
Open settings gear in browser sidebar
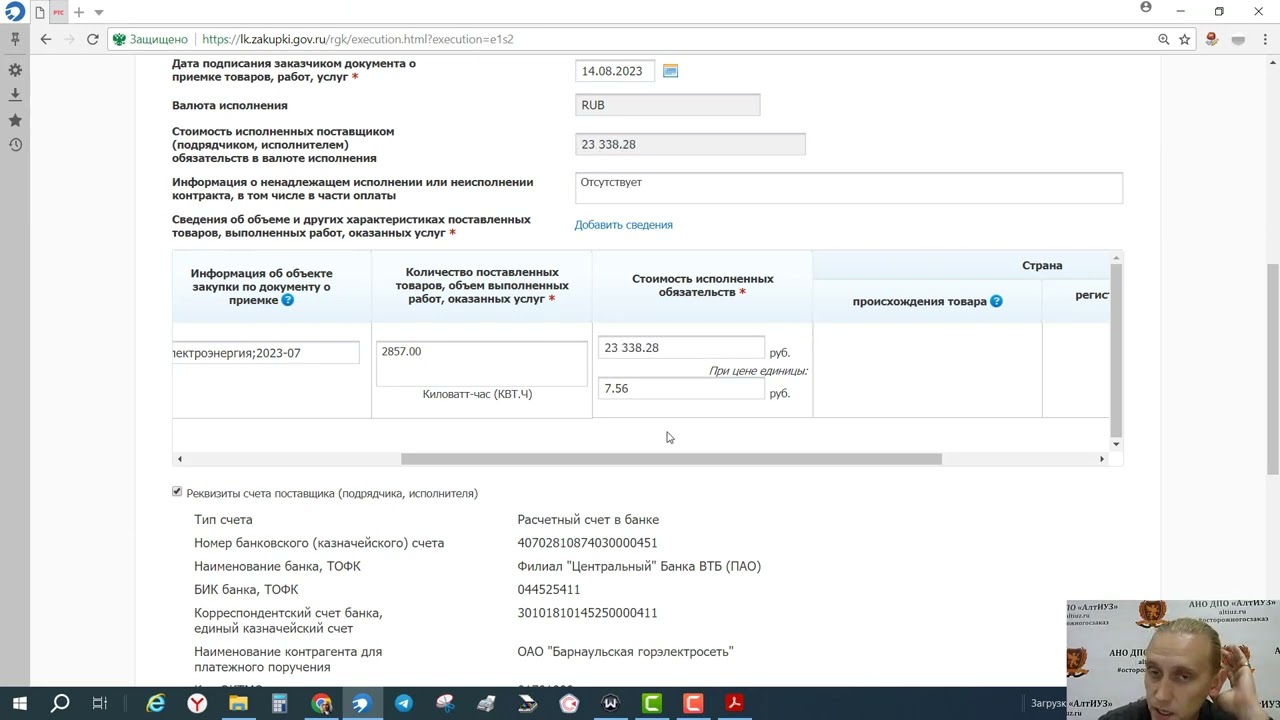15,70
